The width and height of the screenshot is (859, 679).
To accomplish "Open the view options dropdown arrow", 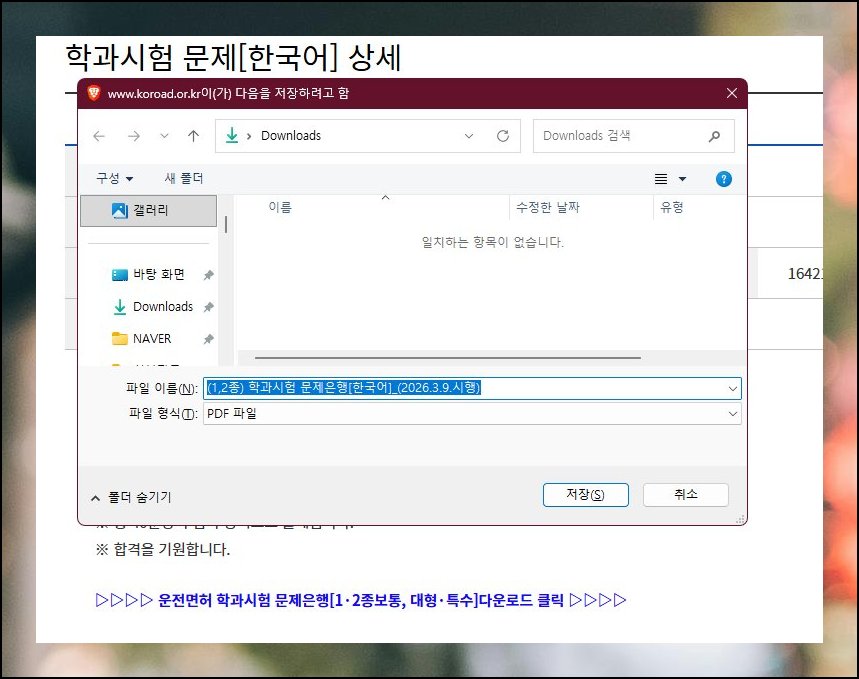I will point(683,179).
